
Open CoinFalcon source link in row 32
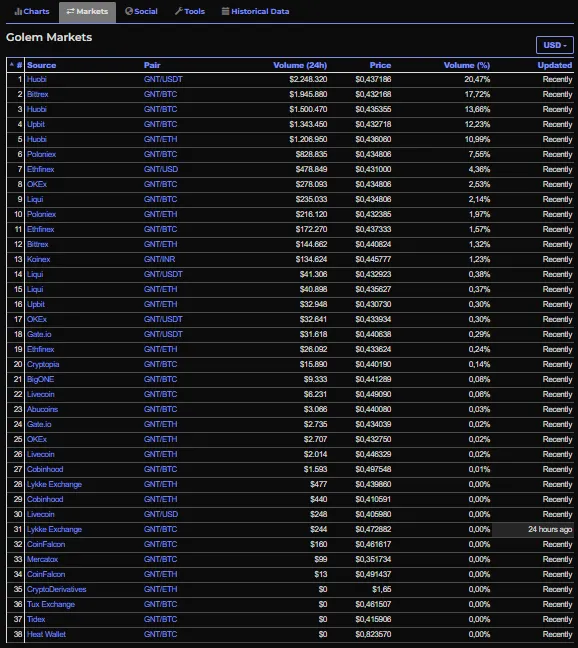(x=46, y=544)
